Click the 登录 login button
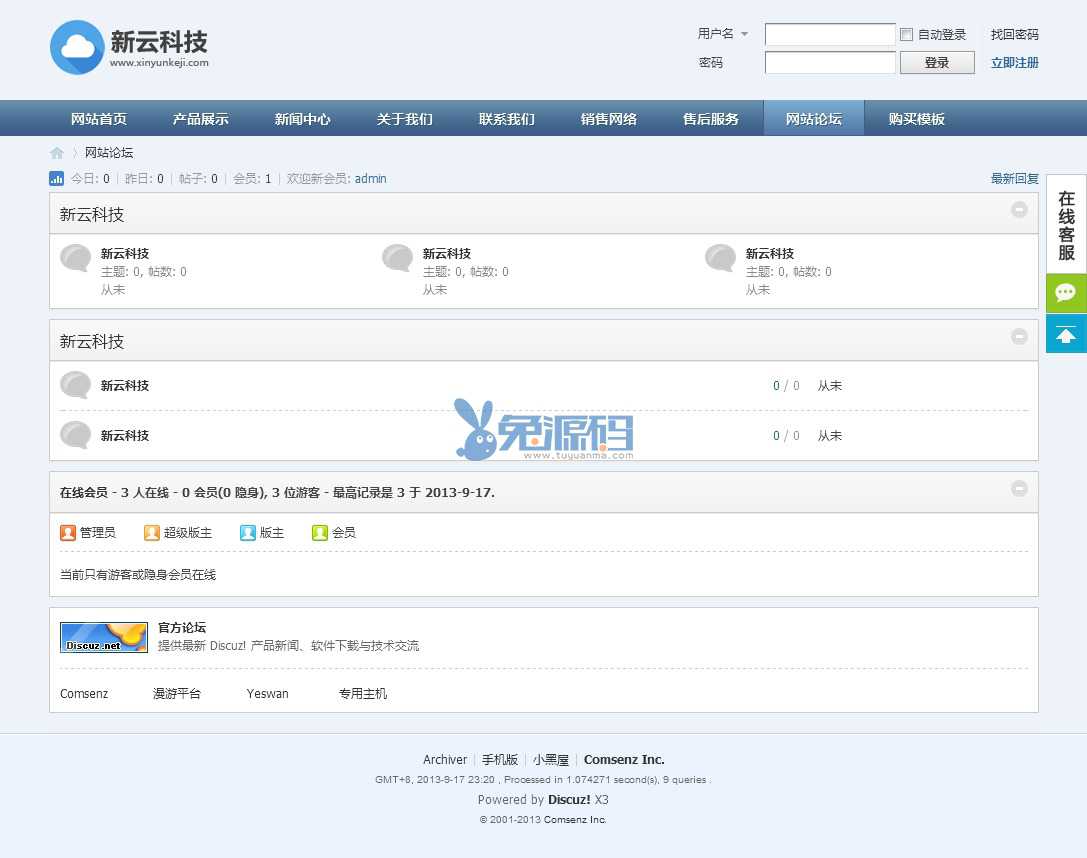The image size is (1087, 858). click(x=937, y=63)
